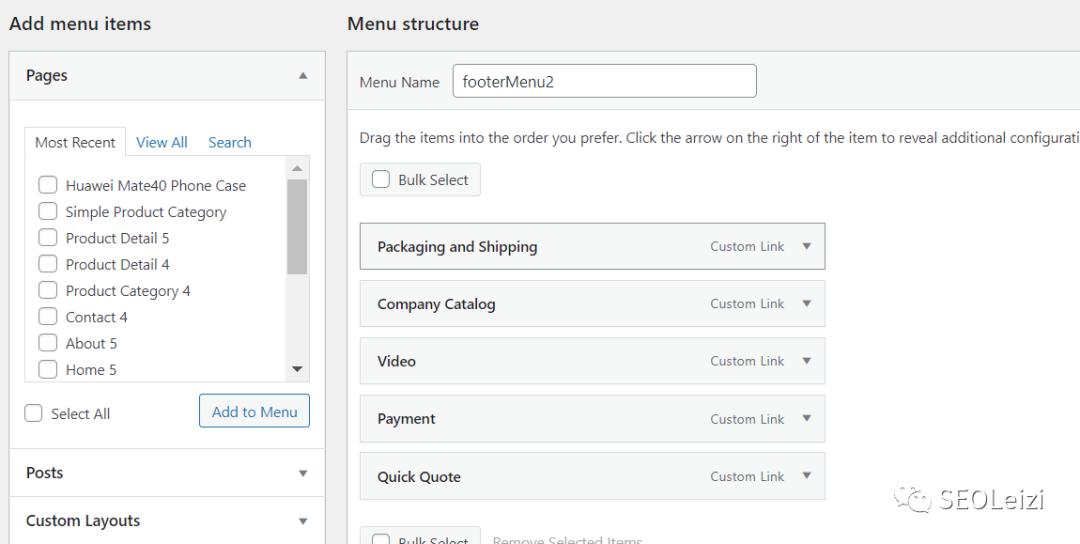
Task: Click scroll down arrow in pages list
Action: [x=297, y=370]
